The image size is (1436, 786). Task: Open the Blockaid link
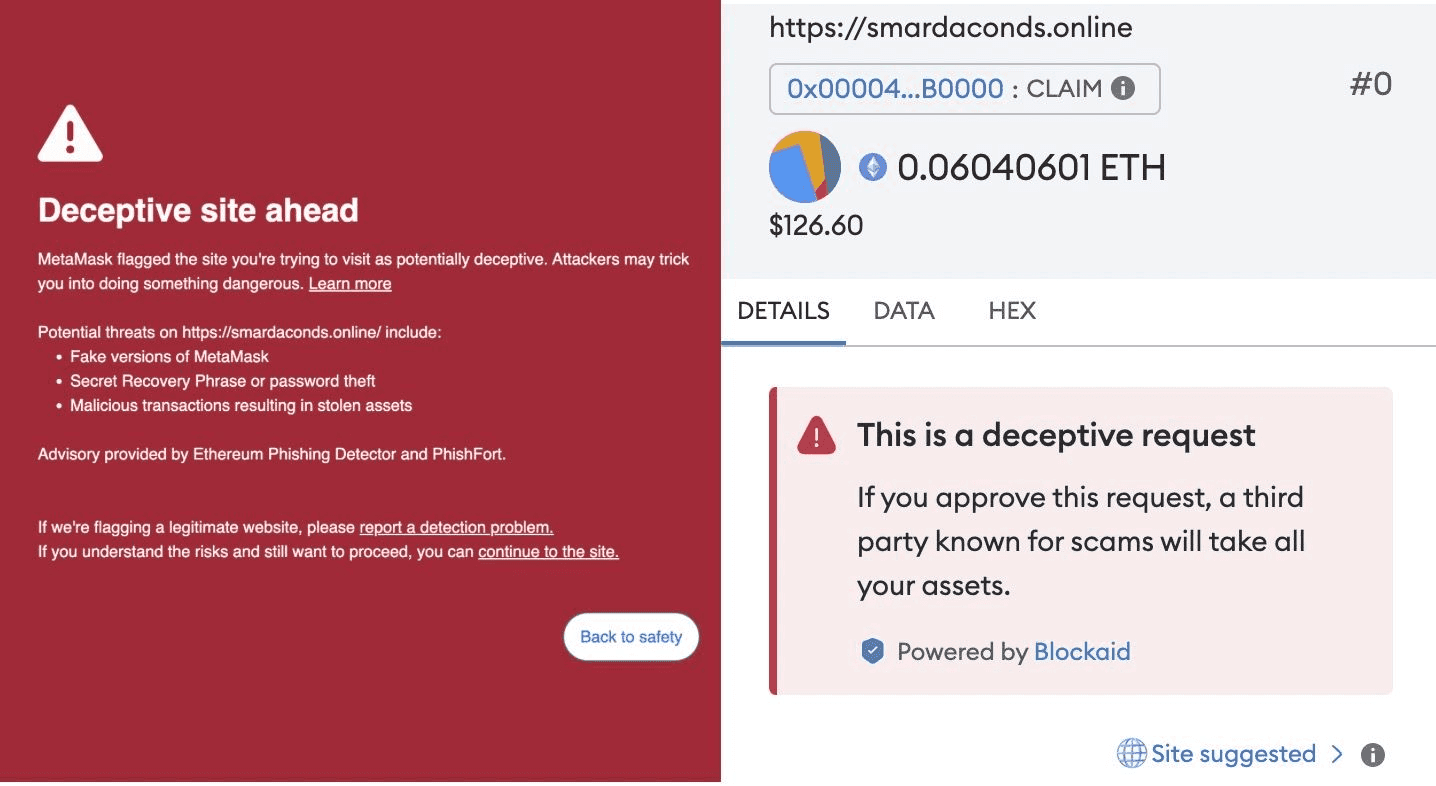tap(1082, 652)
